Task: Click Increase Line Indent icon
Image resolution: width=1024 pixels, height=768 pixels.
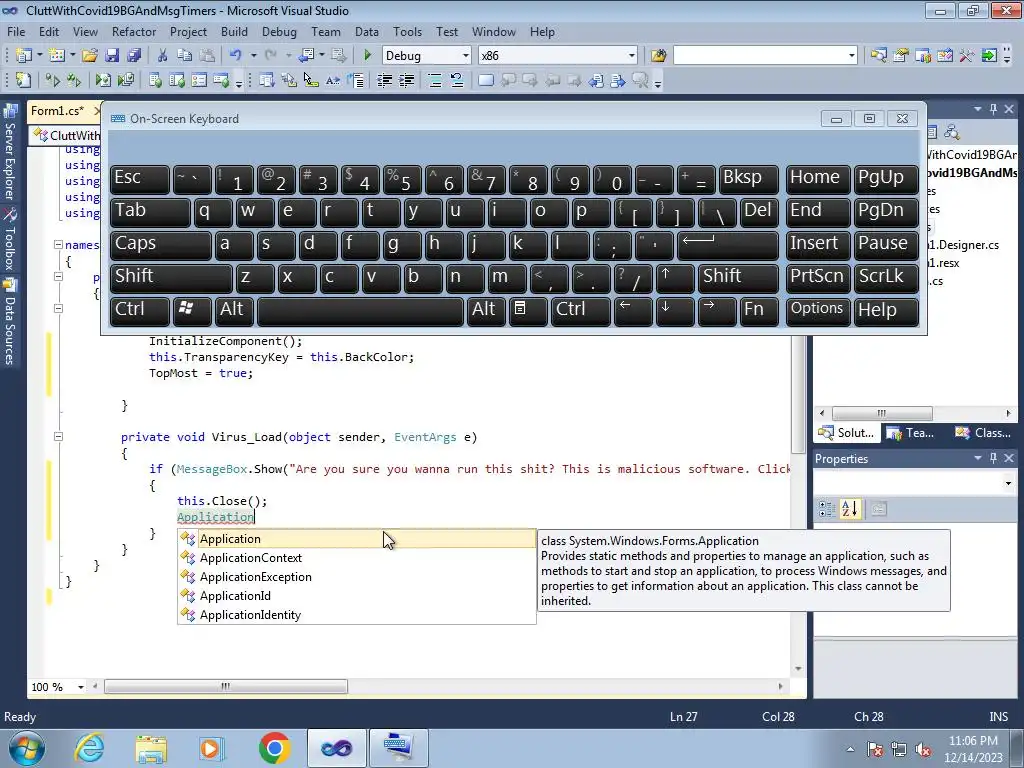Action: 406,80
